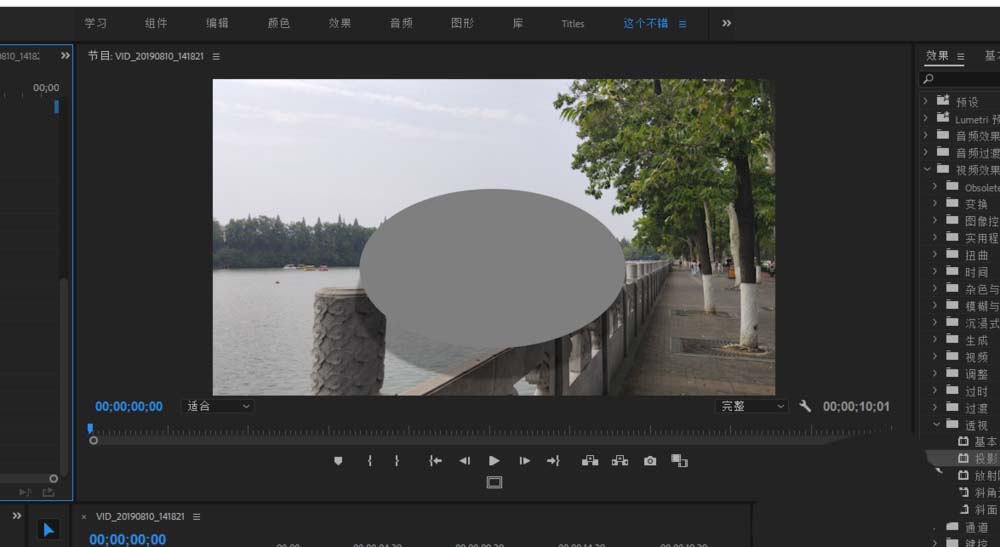Show overflow workspaces with double-arrow
This screenshot has height=547, width=1000.
tap(726, 24)
